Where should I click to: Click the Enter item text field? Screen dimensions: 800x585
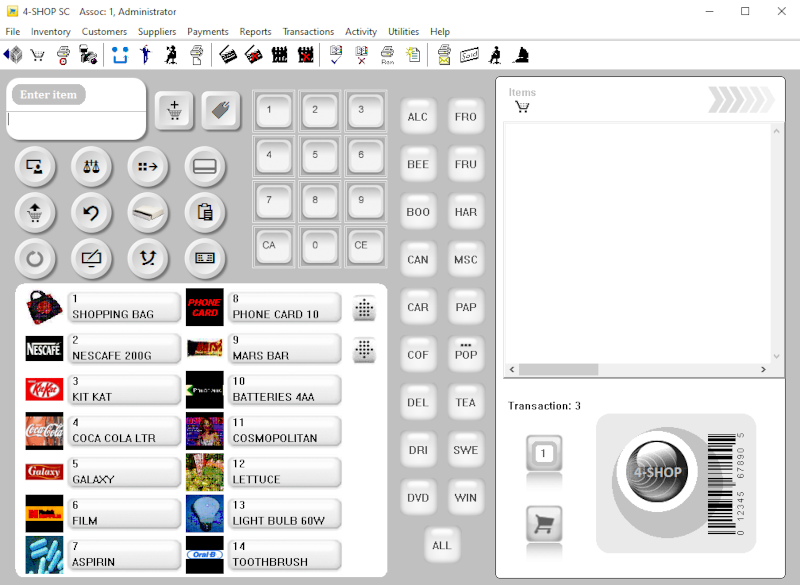(x=76, y=121)
